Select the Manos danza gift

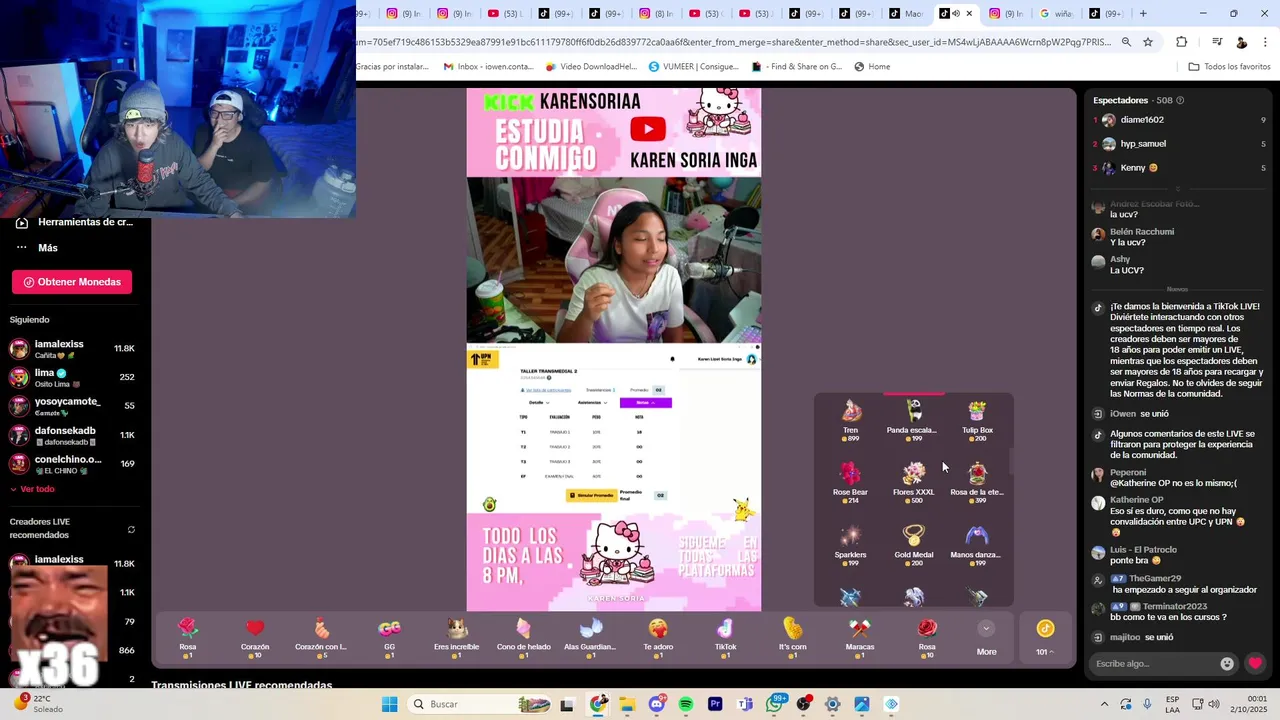977,546
